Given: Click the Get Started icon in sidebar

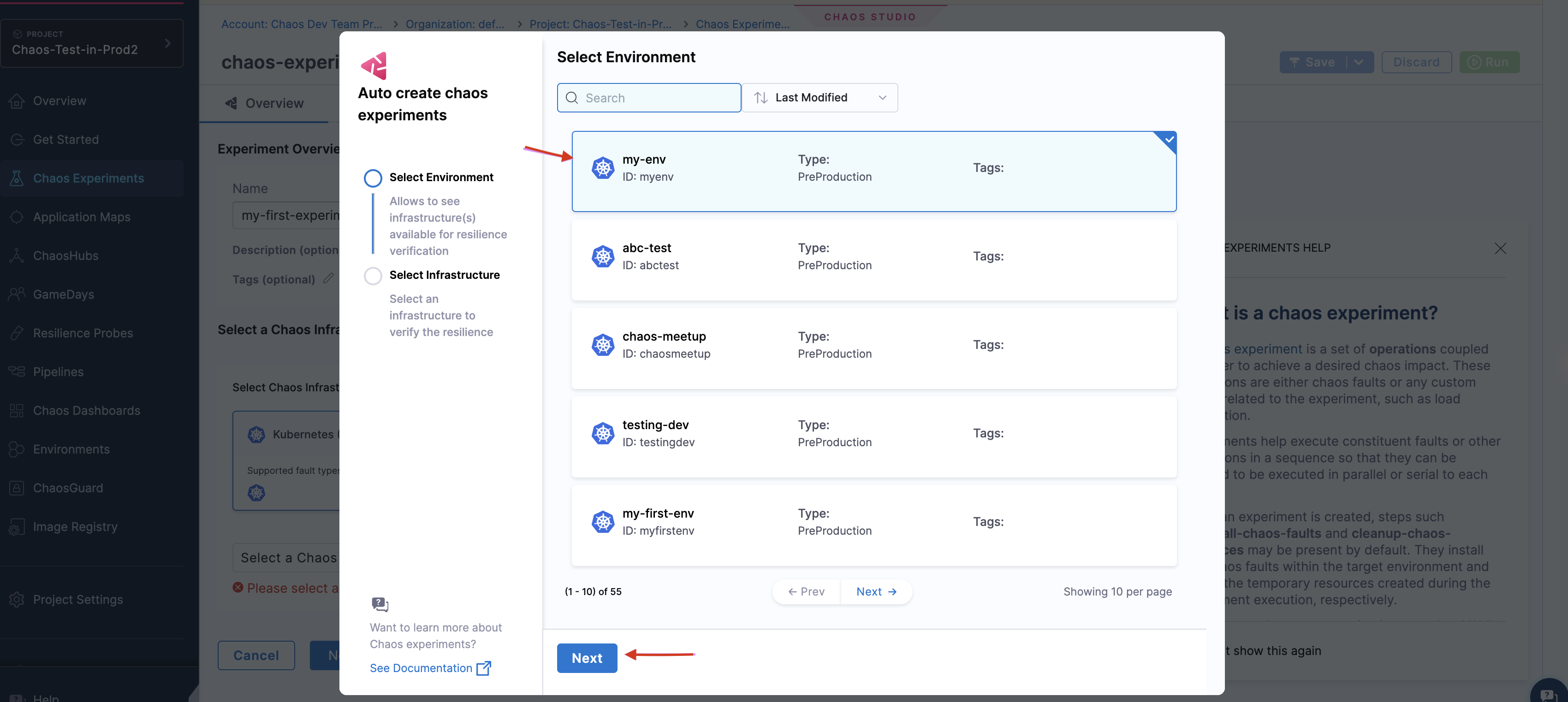Looking at the screenshot, I should 17,139.
